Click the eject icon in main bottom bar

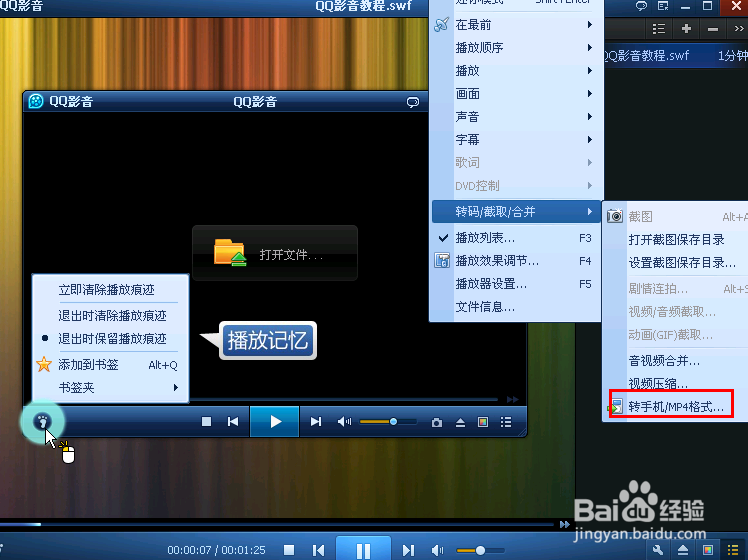[x=683, y=550]
